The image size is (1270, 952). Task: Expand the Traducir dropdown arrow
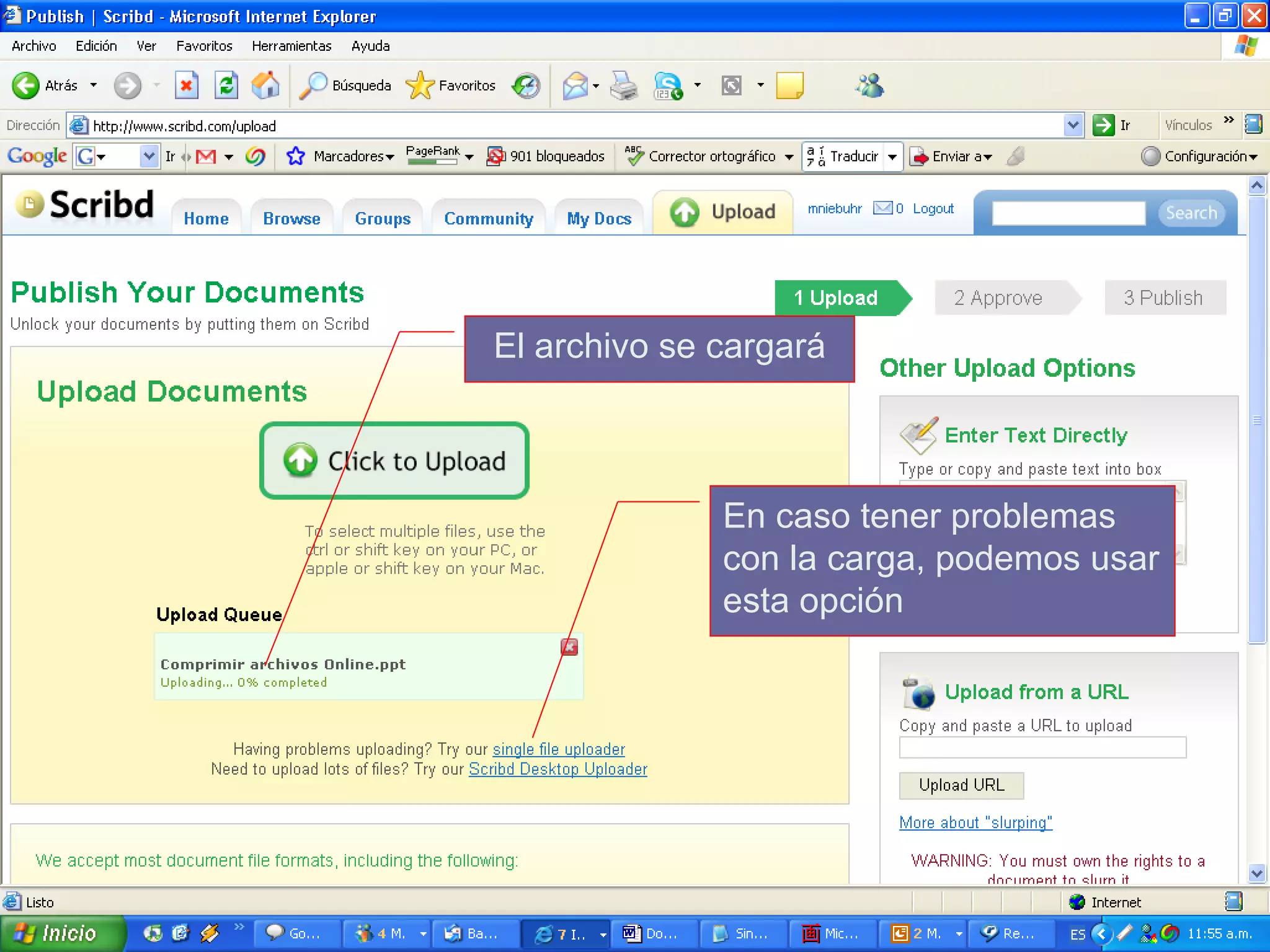click(x=892, y=157)
